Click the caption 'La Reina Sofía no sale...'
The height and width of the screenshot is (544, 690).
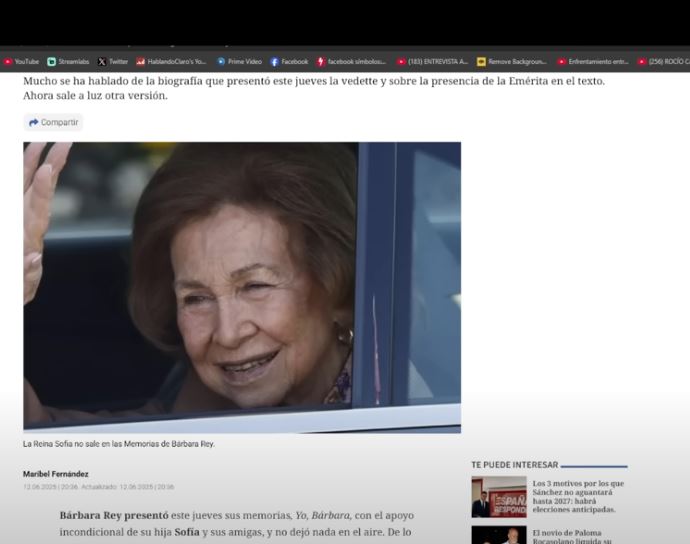point(119,444)
